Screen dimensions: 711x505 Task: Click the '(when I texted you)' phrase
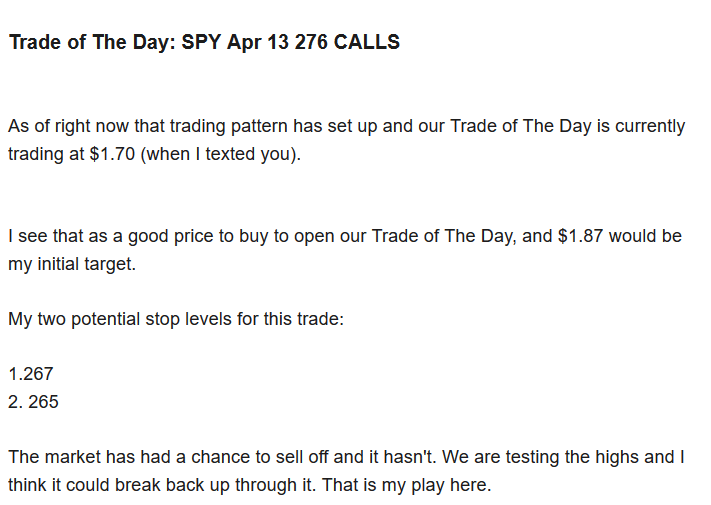[x=221, y=154]
